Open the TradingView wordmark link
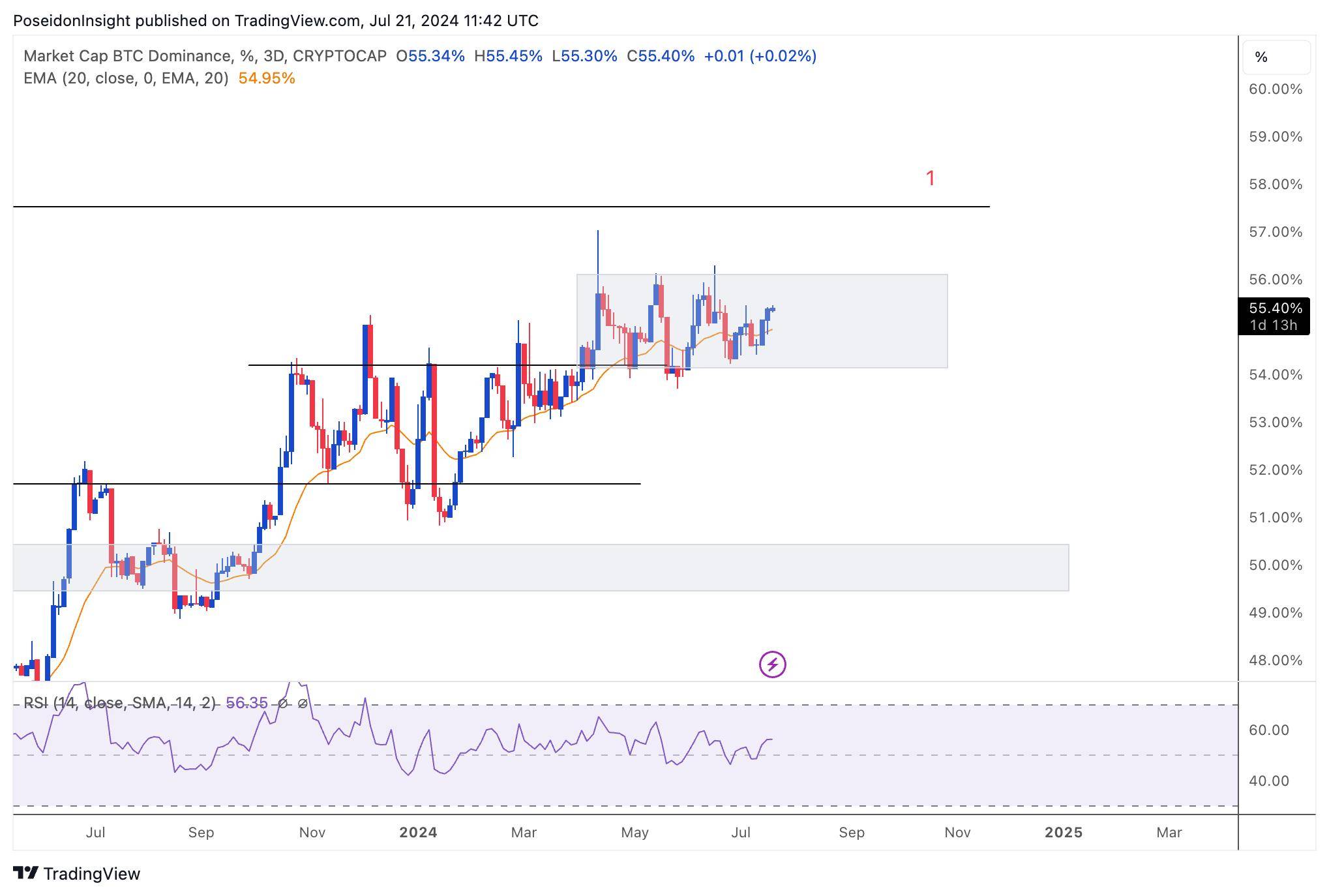 click(x=91, y=873)
